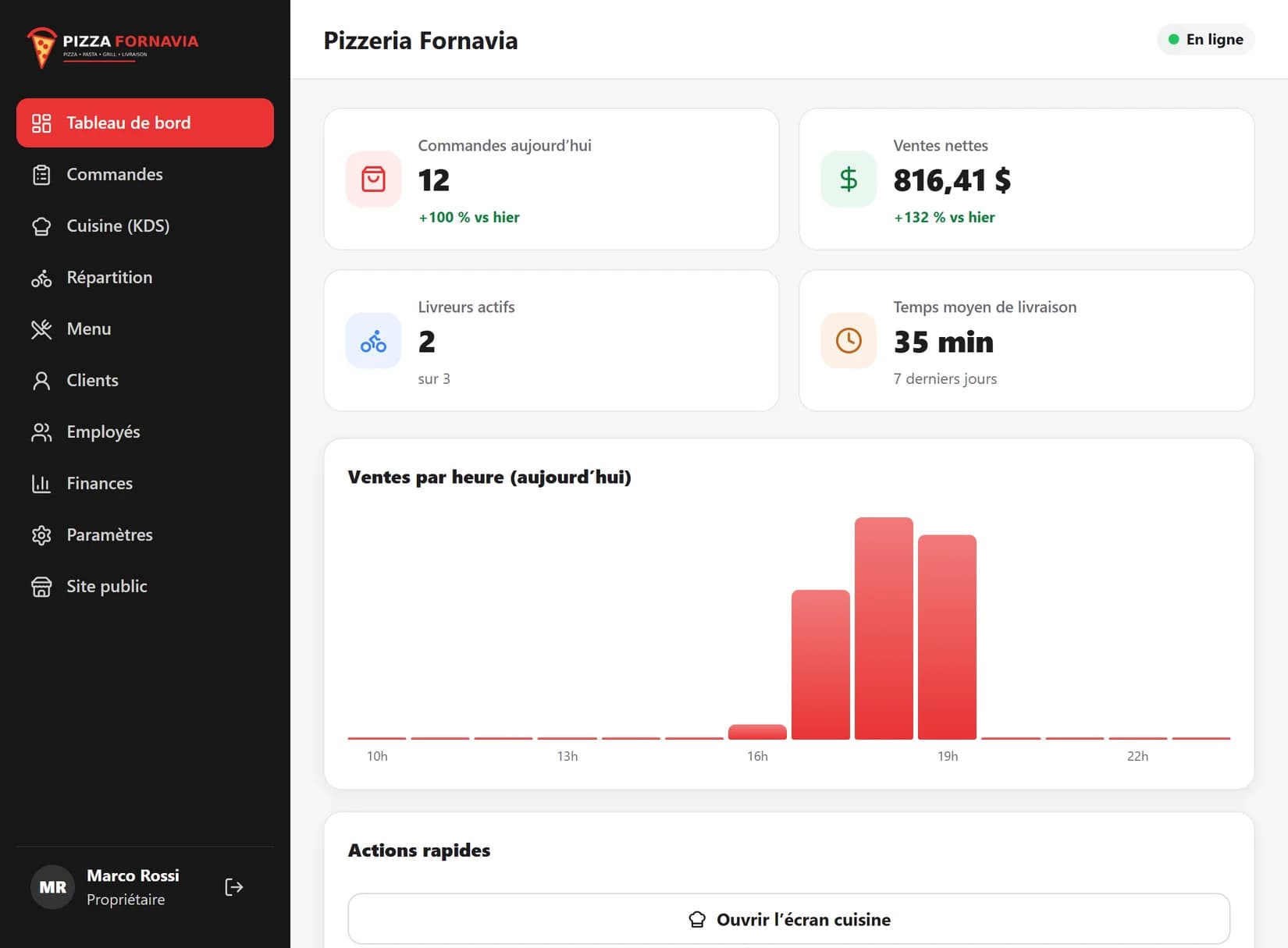Open the Finances section

click(x=145, y=483)
